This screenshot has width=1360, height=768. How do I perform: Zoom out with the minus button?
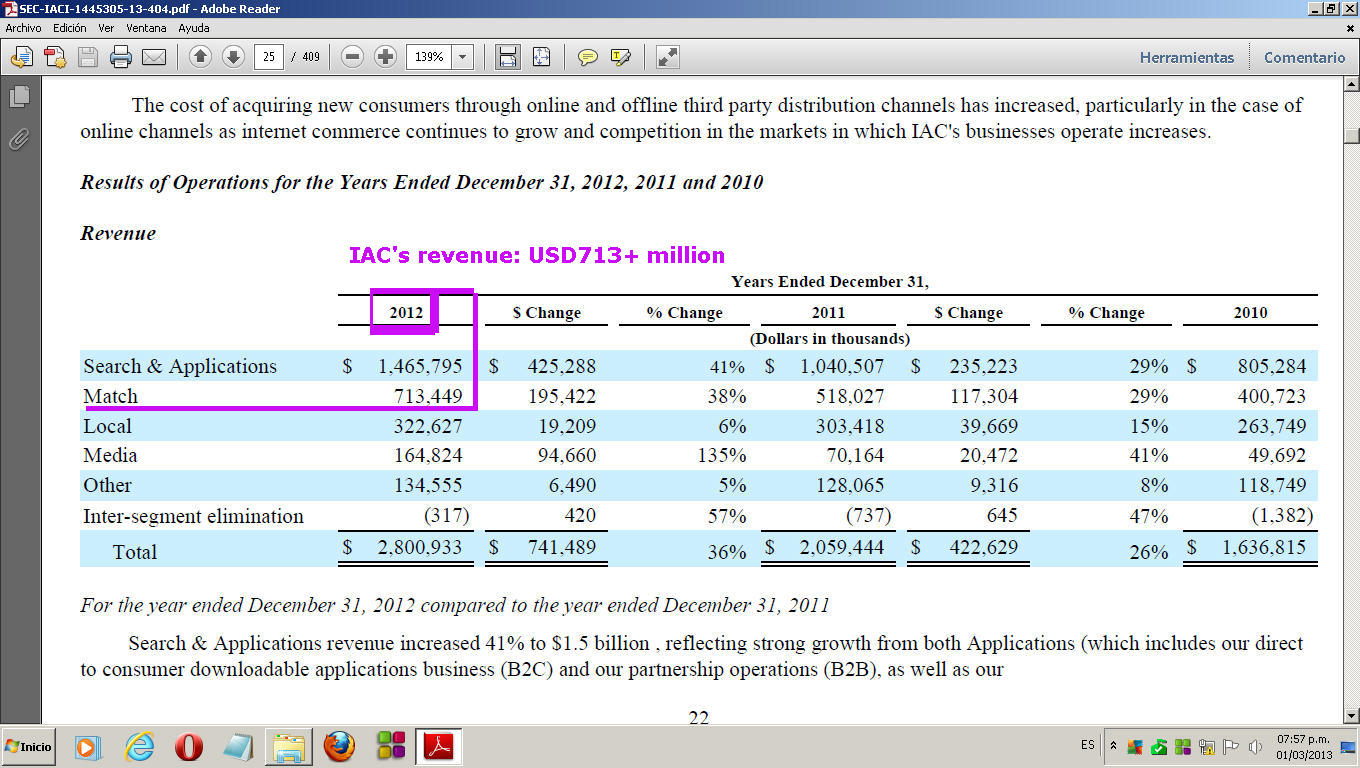tap(352, 57)
